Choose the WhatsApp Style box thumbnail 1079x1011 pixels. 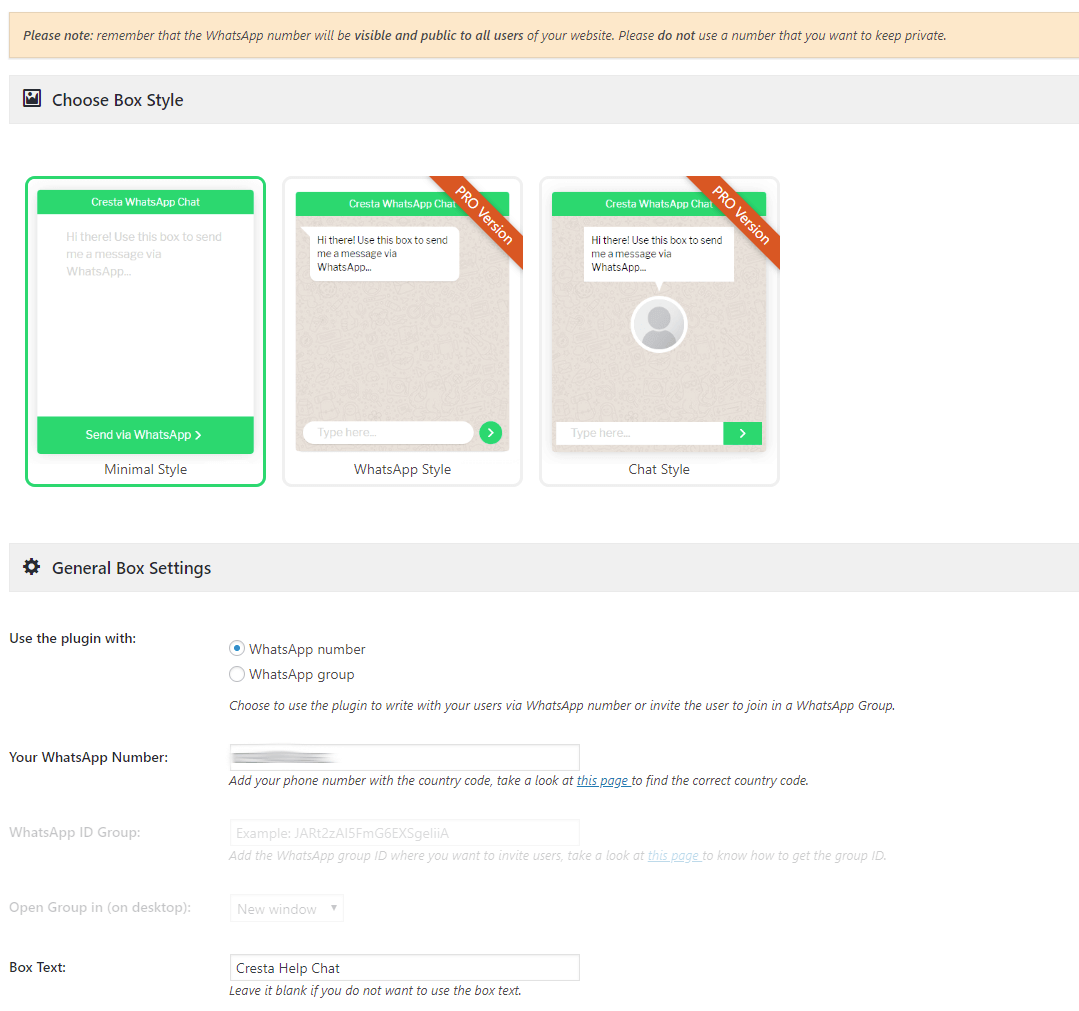click(403, 332)
